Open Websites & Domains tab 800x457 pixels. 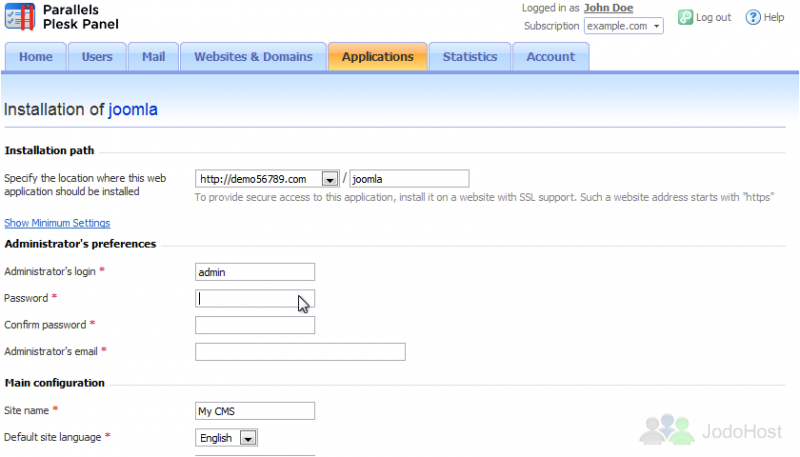point(253,57)
